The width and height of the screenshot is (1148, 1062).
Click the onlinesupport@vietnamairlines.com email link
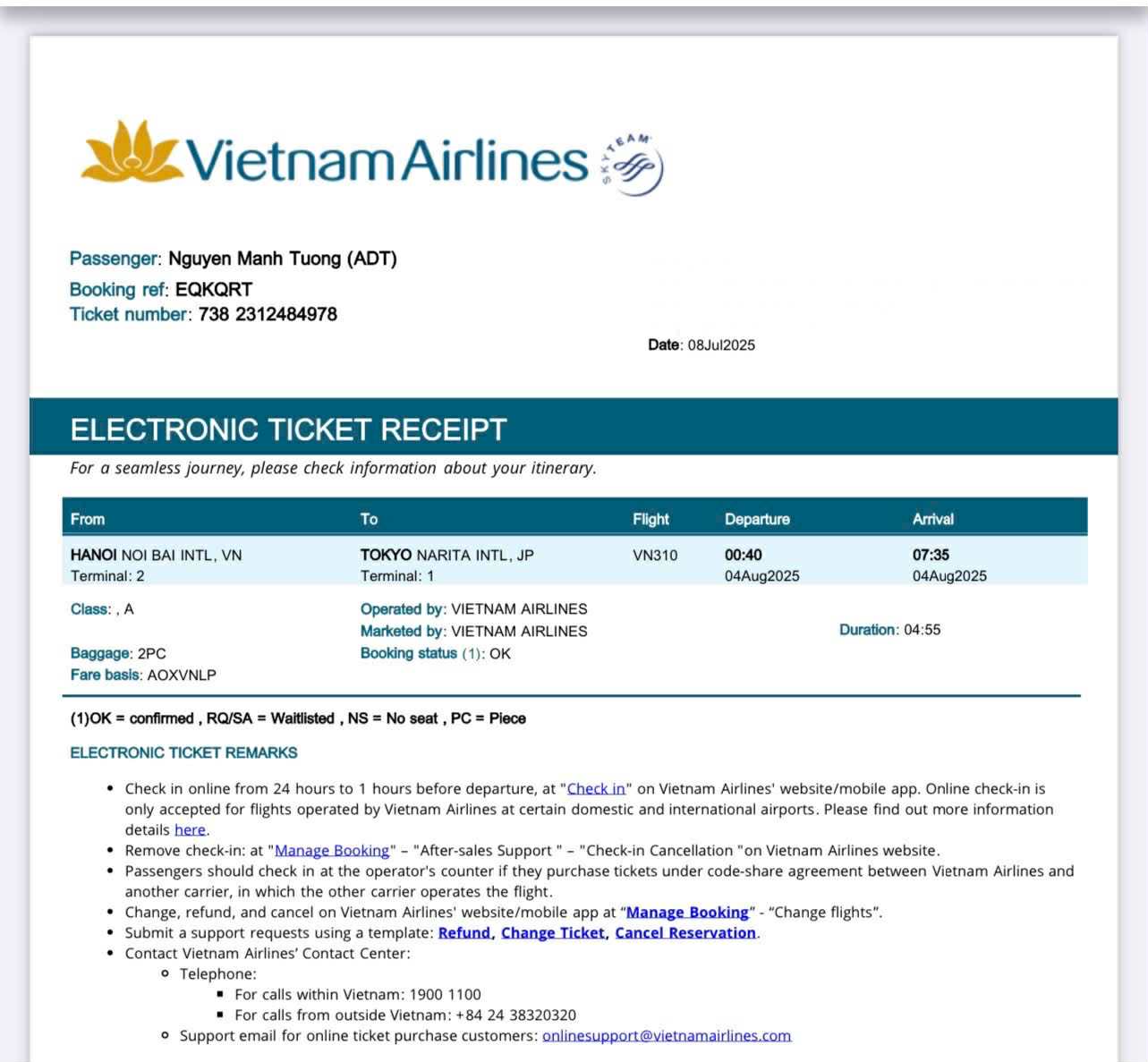[x=667, y=1036]
